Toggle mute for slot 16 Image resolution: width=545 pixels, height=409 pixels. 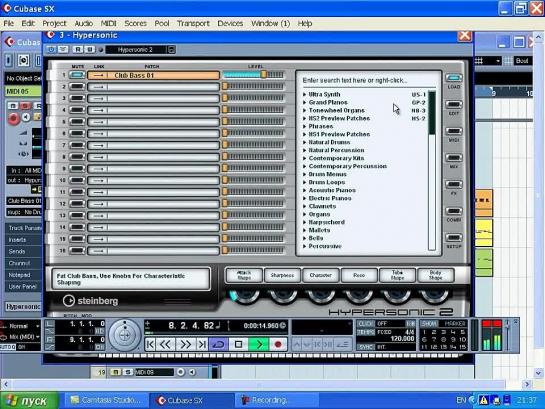tap(77, 251)
